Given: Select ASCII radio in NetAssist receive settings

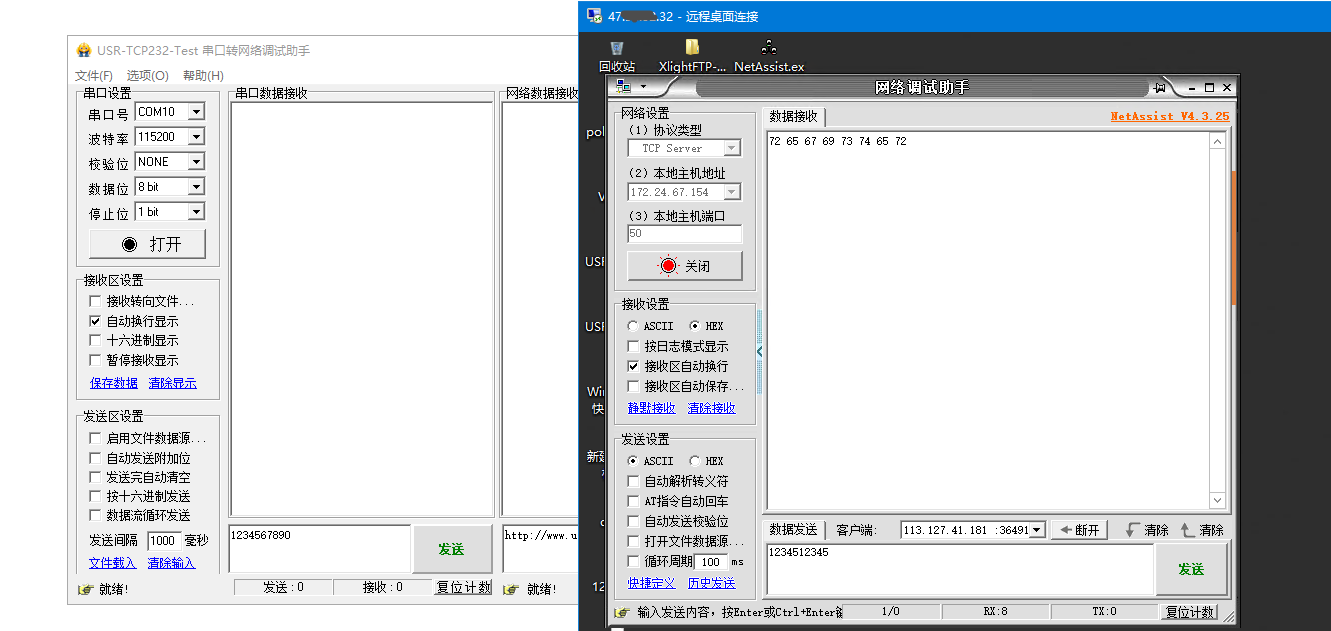Looking at the screenshot, I should pyautogui.click(x=633, y=326).
